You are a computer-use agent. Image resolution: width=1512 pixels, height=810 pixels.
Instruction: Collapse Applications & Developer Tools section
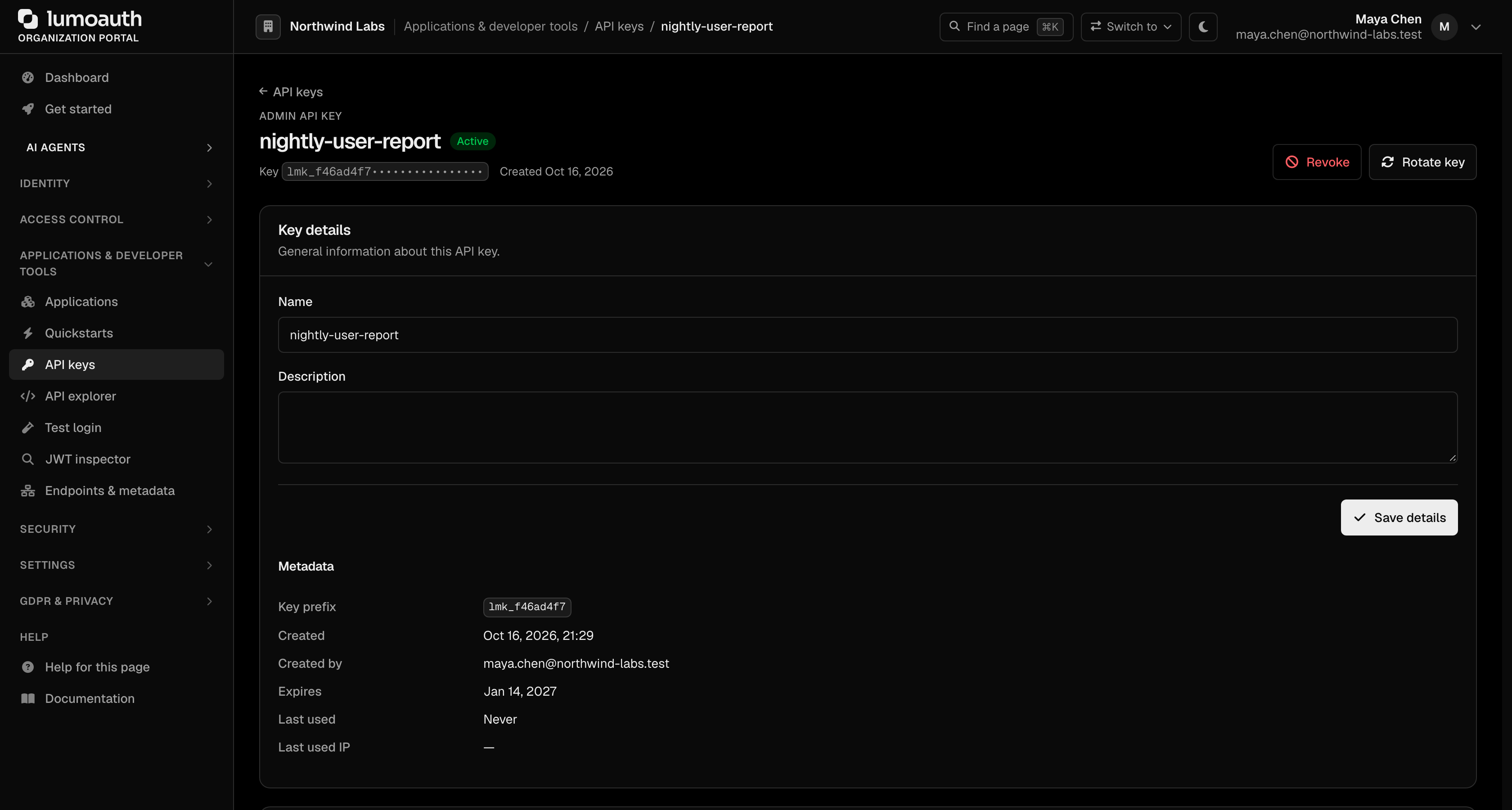pyautogui.click(x=116, y=264)
